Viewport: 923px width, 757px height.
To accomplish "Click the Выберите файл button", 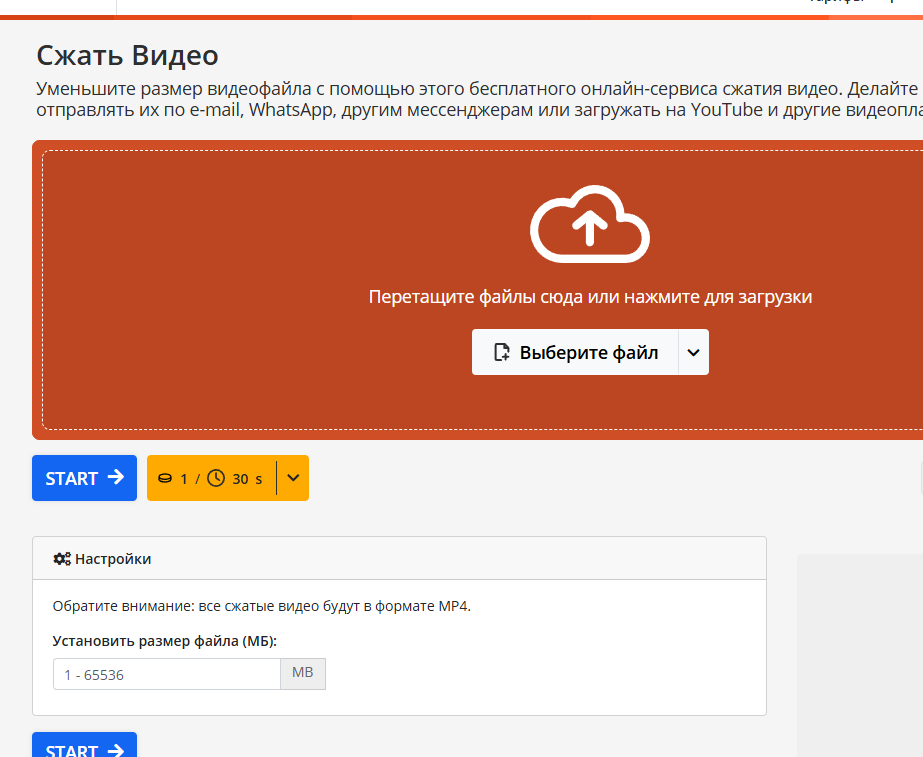I will [575, 352].
